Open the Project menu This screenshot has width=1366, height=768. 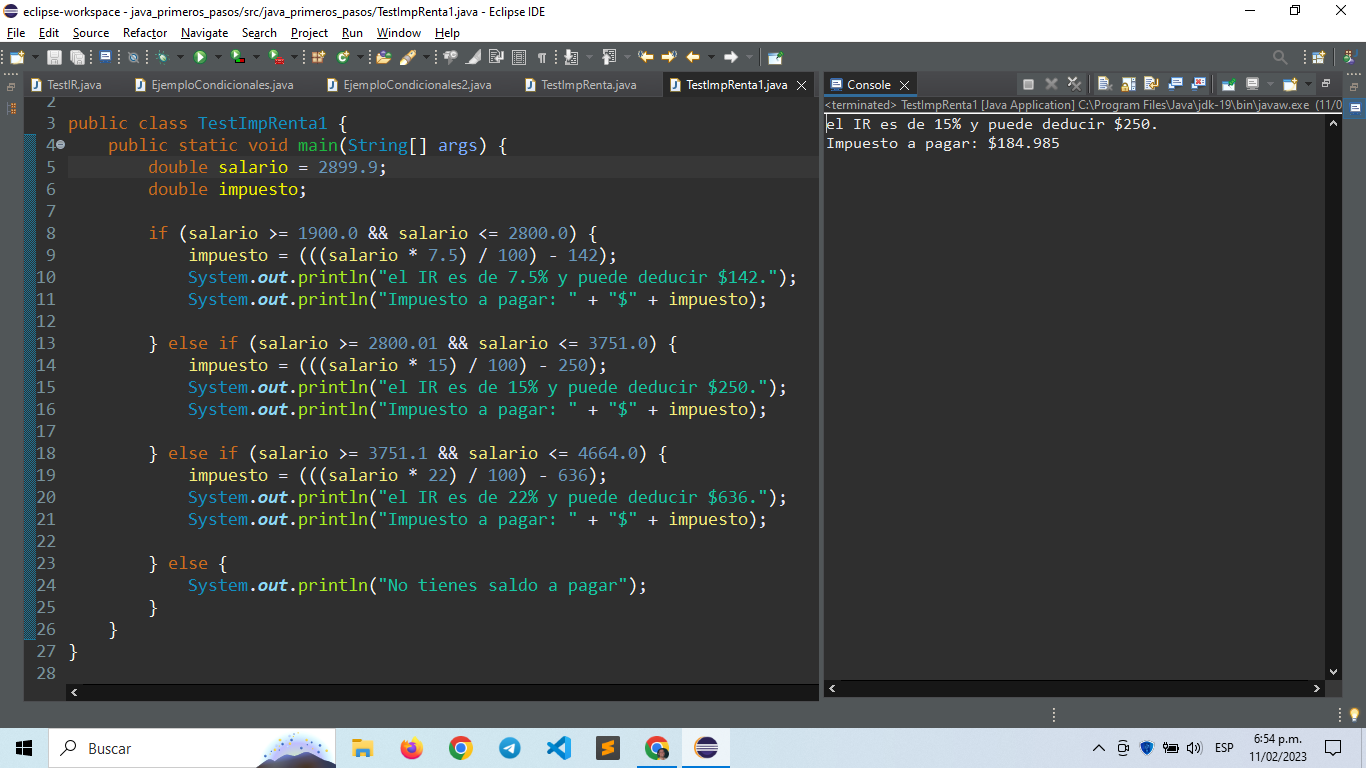coord(309,33)
